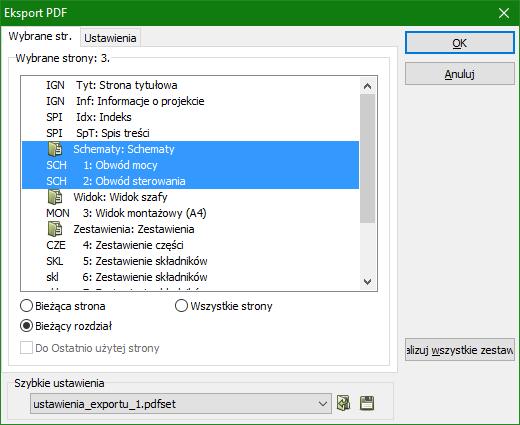This screenshot has width=520, height=425.
Task: Switch to the Ustawienia tab
Action: click(x=110, y=38)
